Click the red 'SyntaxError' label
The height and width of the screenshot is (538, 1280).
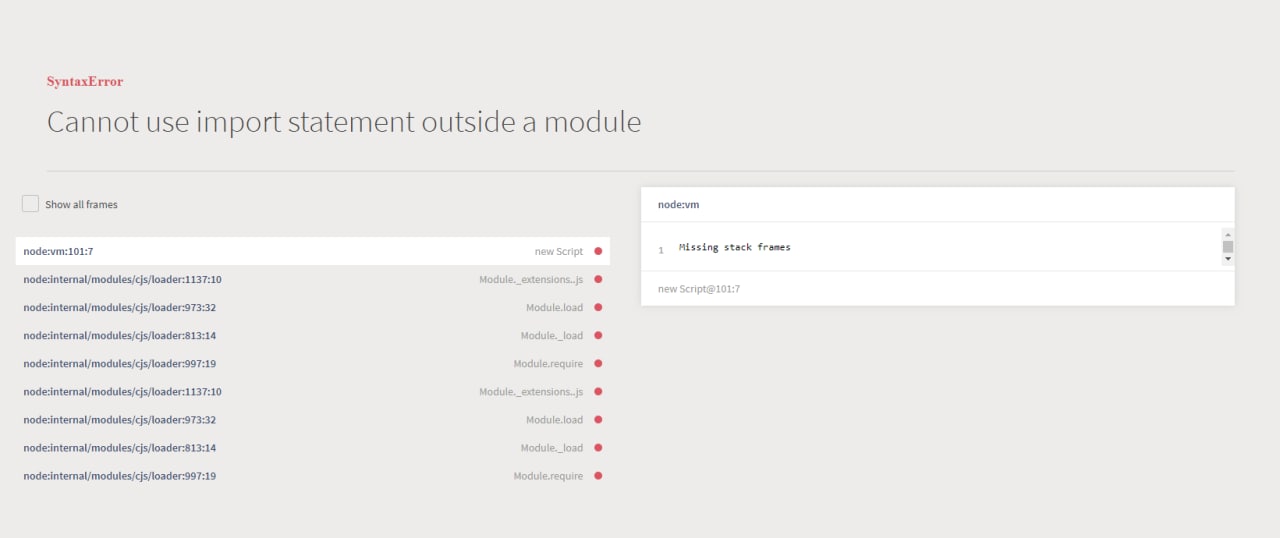(85, 82)
